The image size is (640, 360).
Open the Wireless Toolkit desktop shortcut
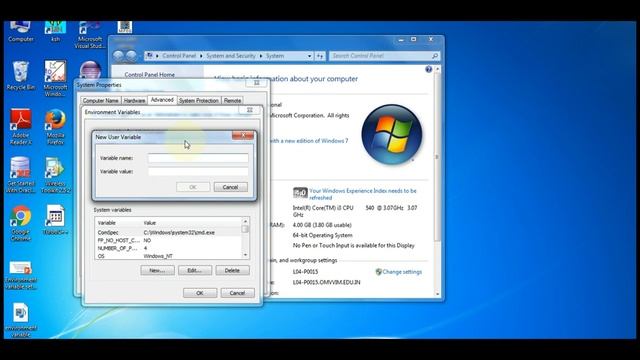(x=56, y=175)
